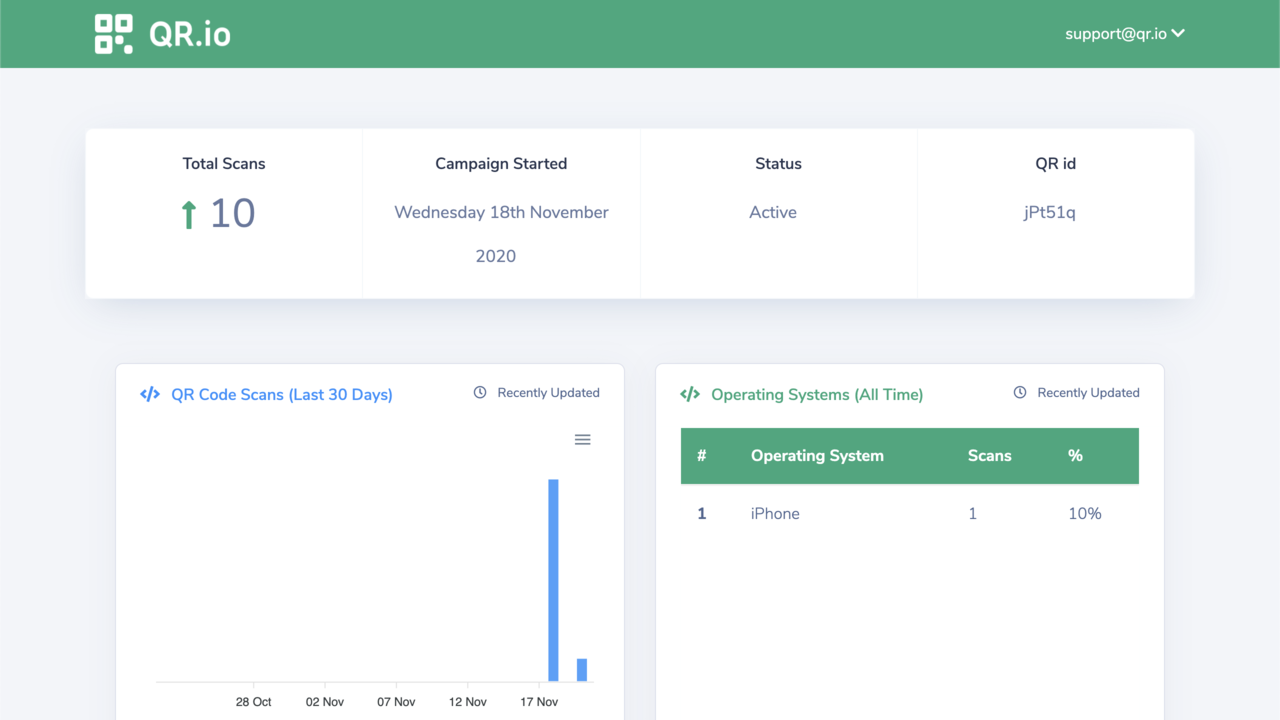Click the Scans column header
The image size is (1280, 720).
click(x=989, y=456)
